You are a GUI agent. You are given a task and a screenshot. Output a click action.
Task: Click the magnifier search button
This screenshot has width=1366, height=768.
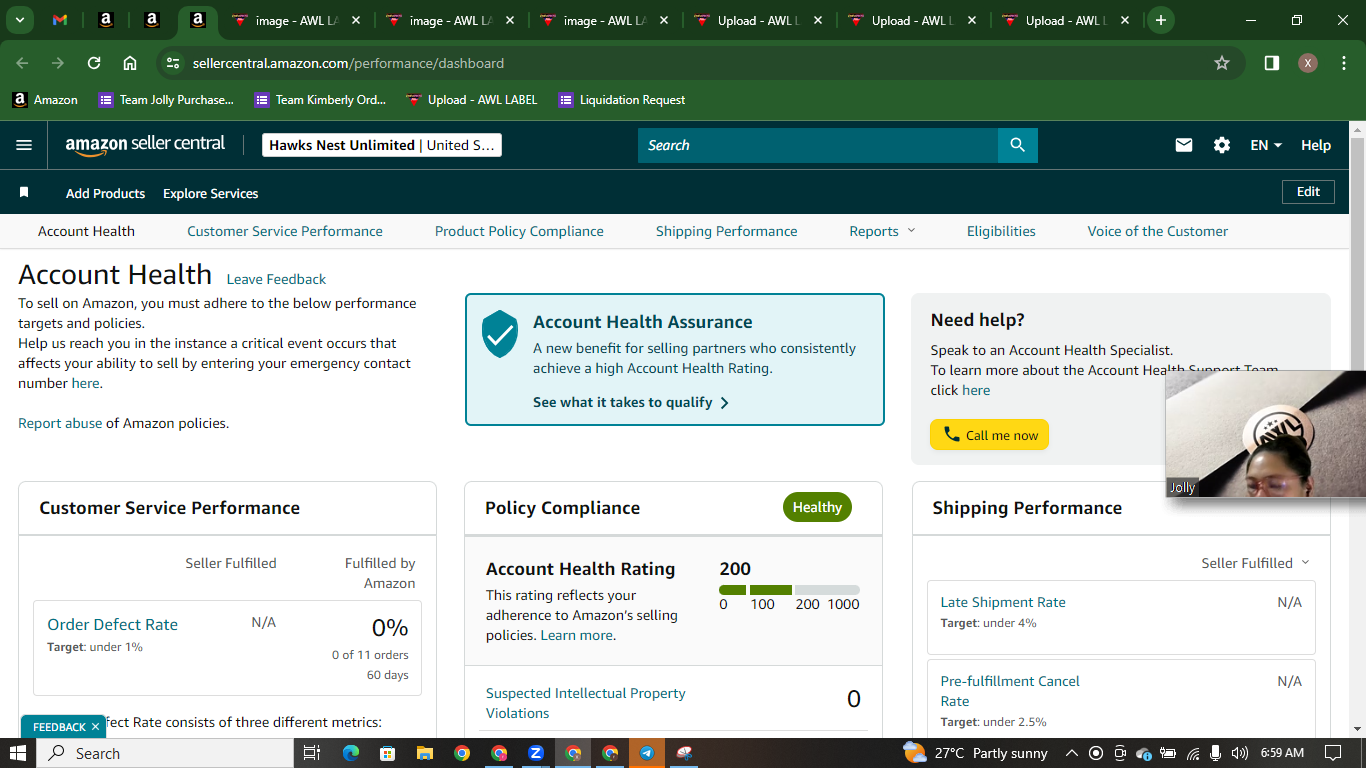(x=1017, y=145)
